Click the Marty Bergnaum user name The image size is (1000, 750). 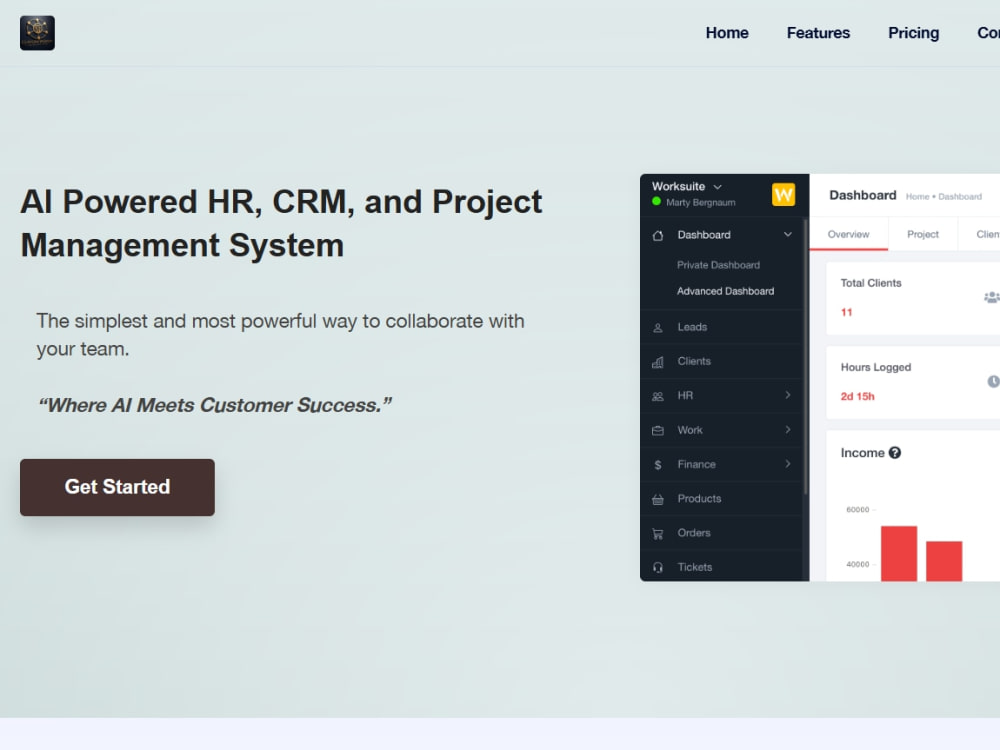tap(700, 202)
